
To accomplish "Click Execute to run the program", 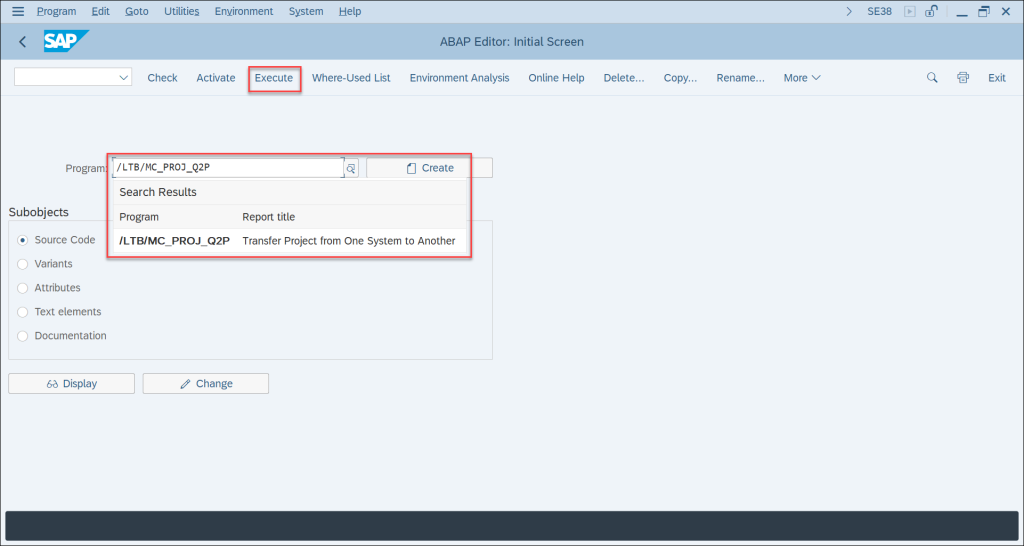I will 274,78.
